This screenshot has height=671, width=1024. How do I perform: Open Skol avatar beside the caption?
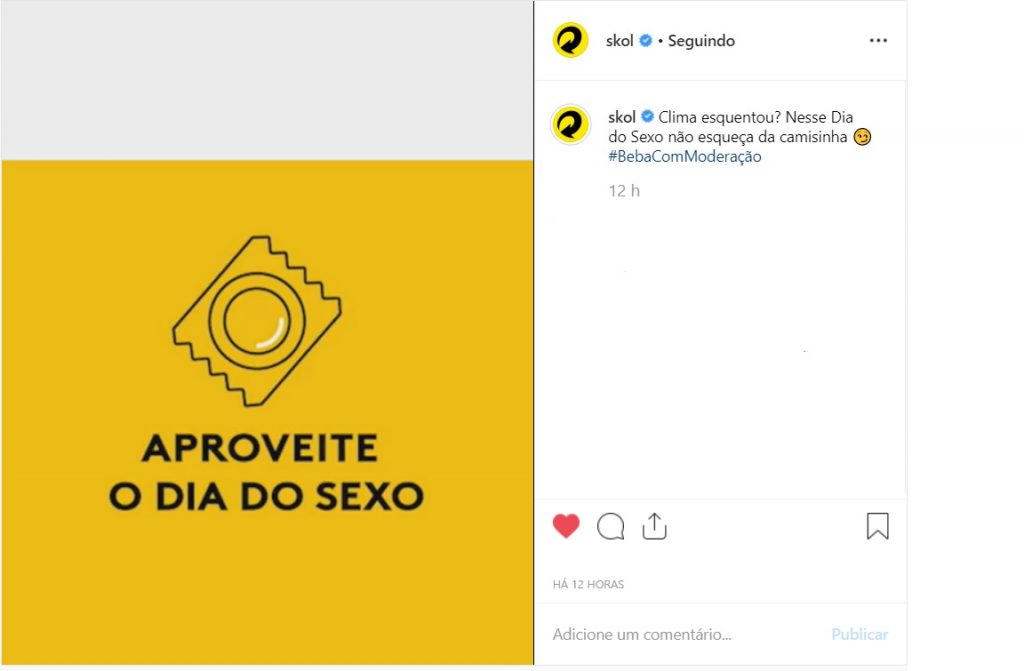571,123
